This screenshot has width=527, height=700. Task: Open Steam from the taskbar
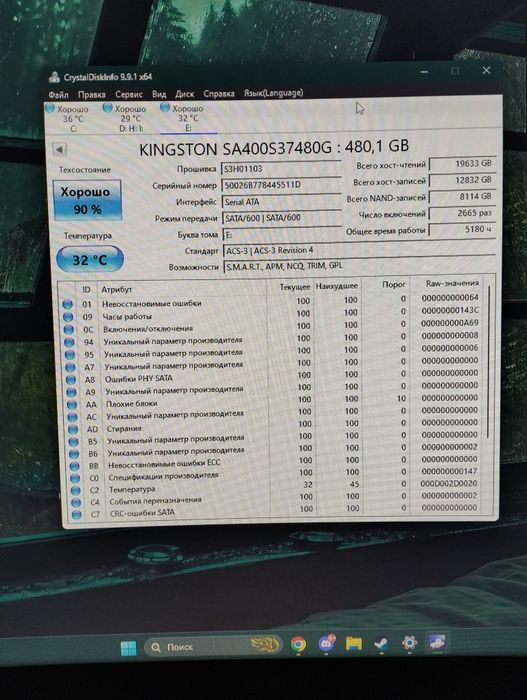[381, 643]
